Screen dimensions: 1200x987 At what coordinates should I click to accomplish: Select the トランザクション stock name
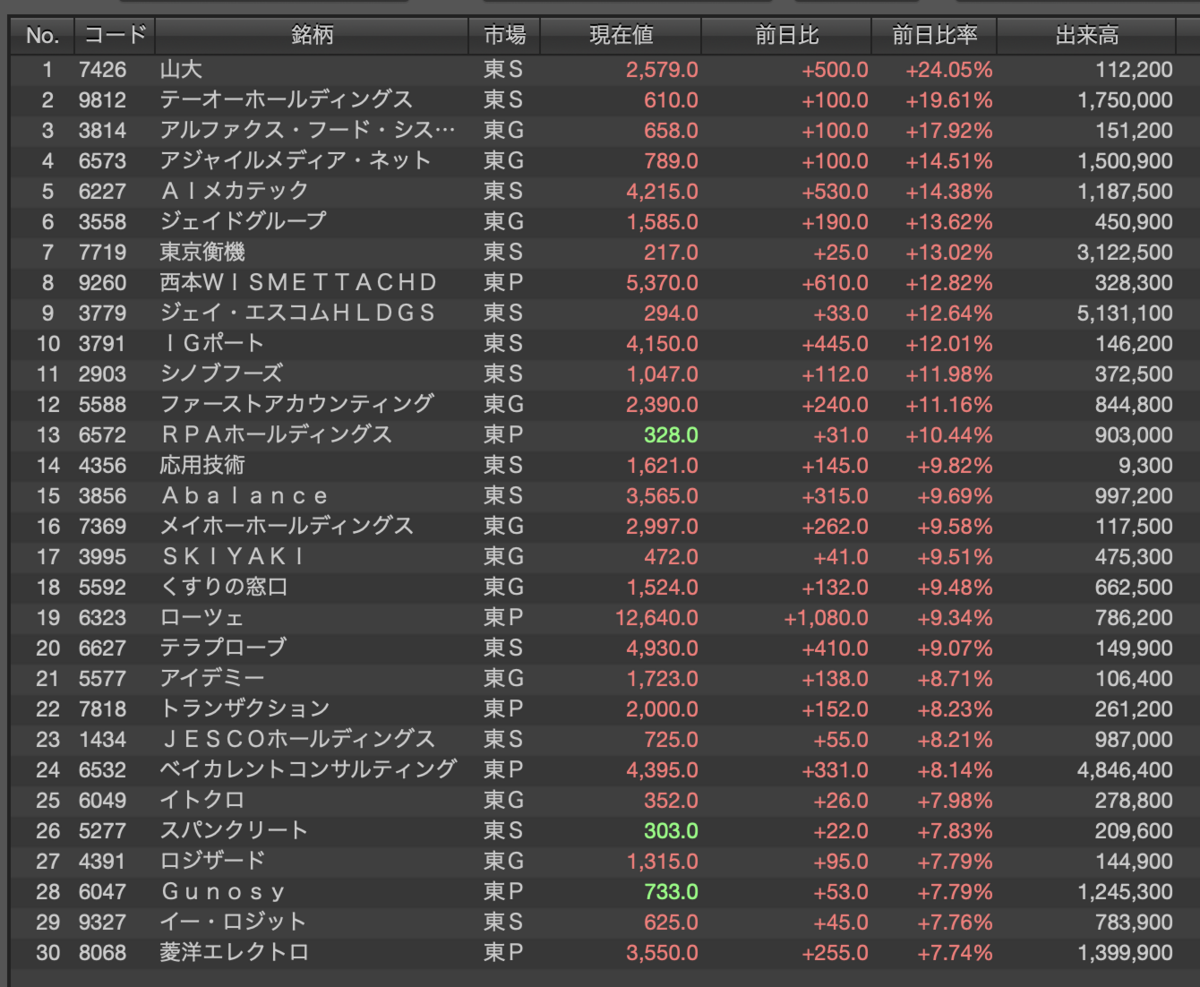pos(244,707)
